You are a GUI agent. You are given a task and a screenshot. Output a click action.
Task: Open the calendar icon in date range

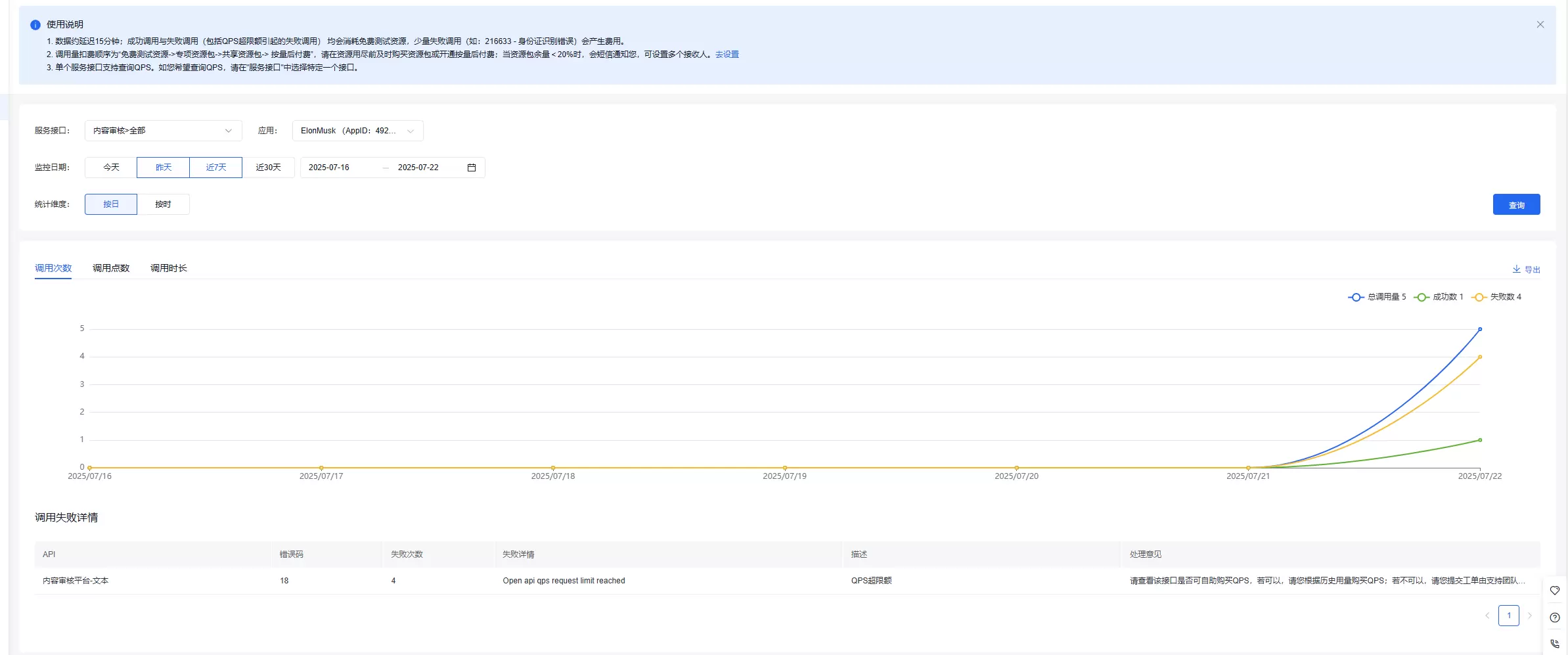[471, 168]
